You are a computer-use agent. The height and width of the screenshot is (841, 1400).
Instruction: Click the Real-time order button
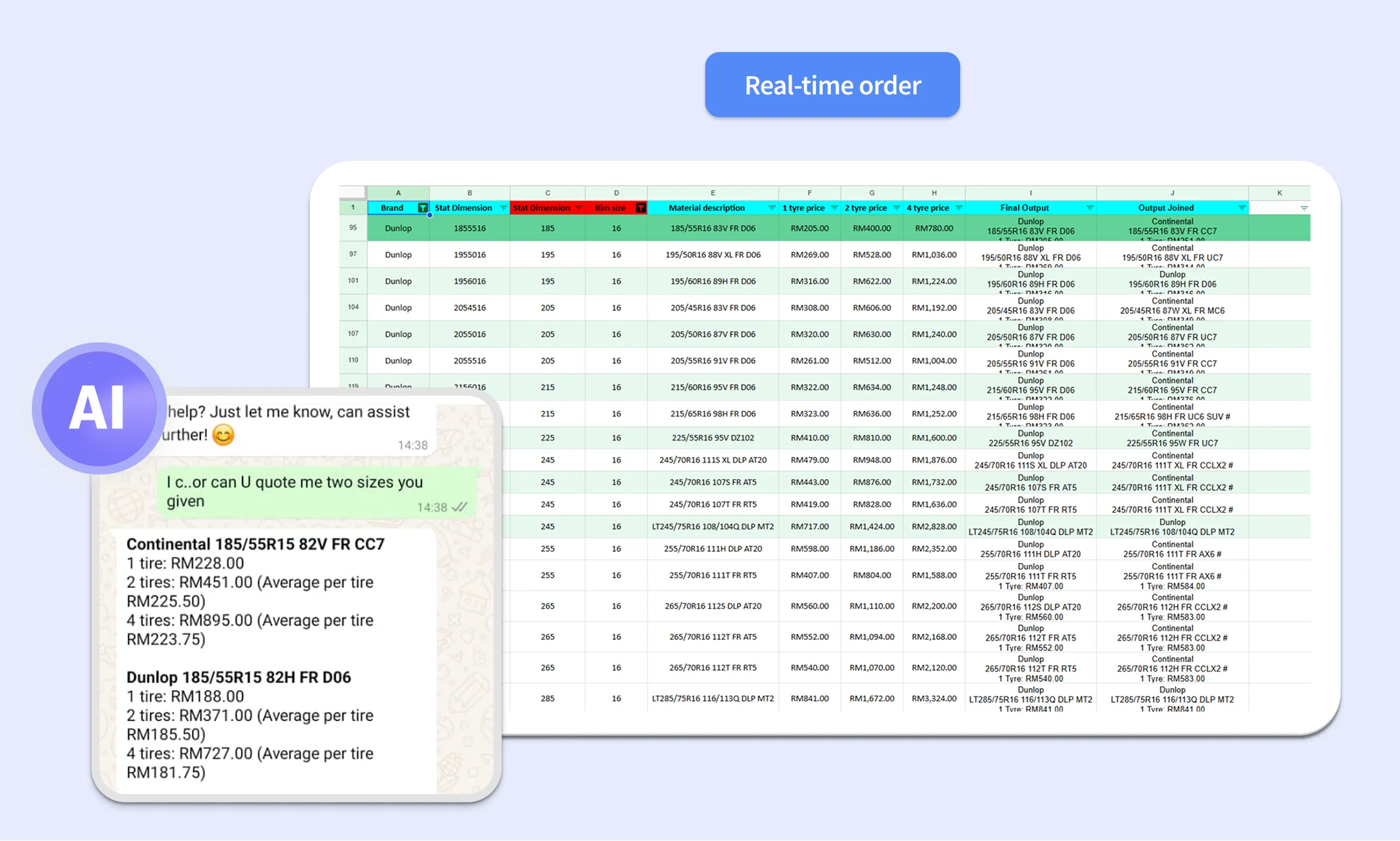point(832,85)
